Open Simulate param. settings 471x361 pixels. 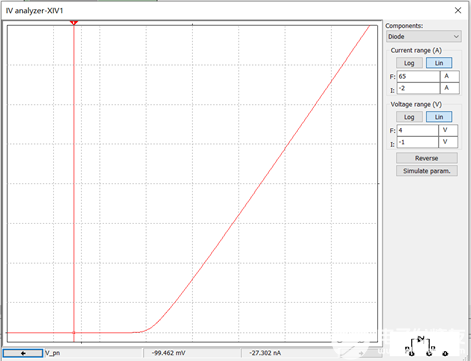(x=427, y=171)
